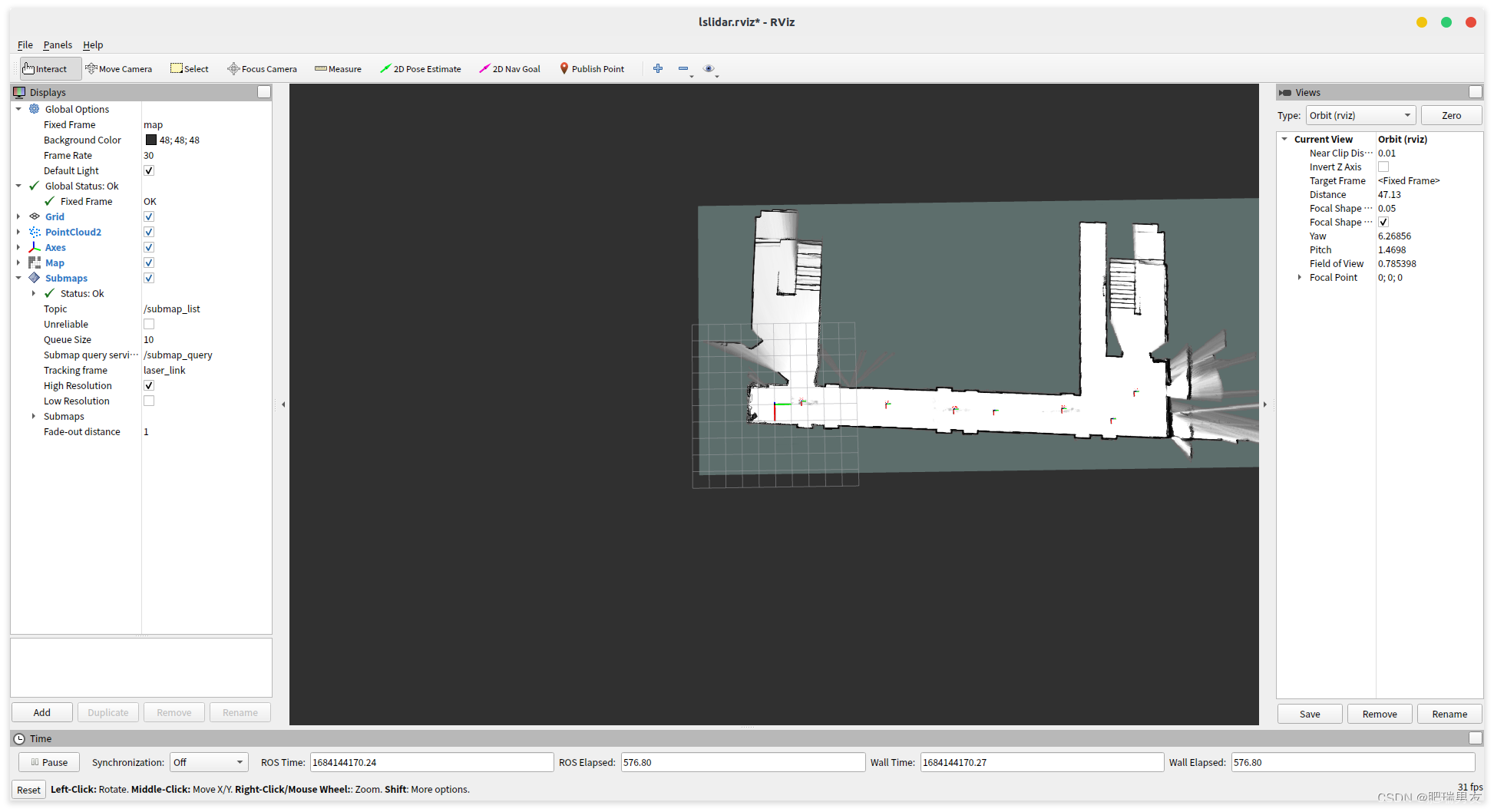1494x812 pixels.
Task: Click the Global Status Ok checkmark icon
Action: [x=35, y=186]
